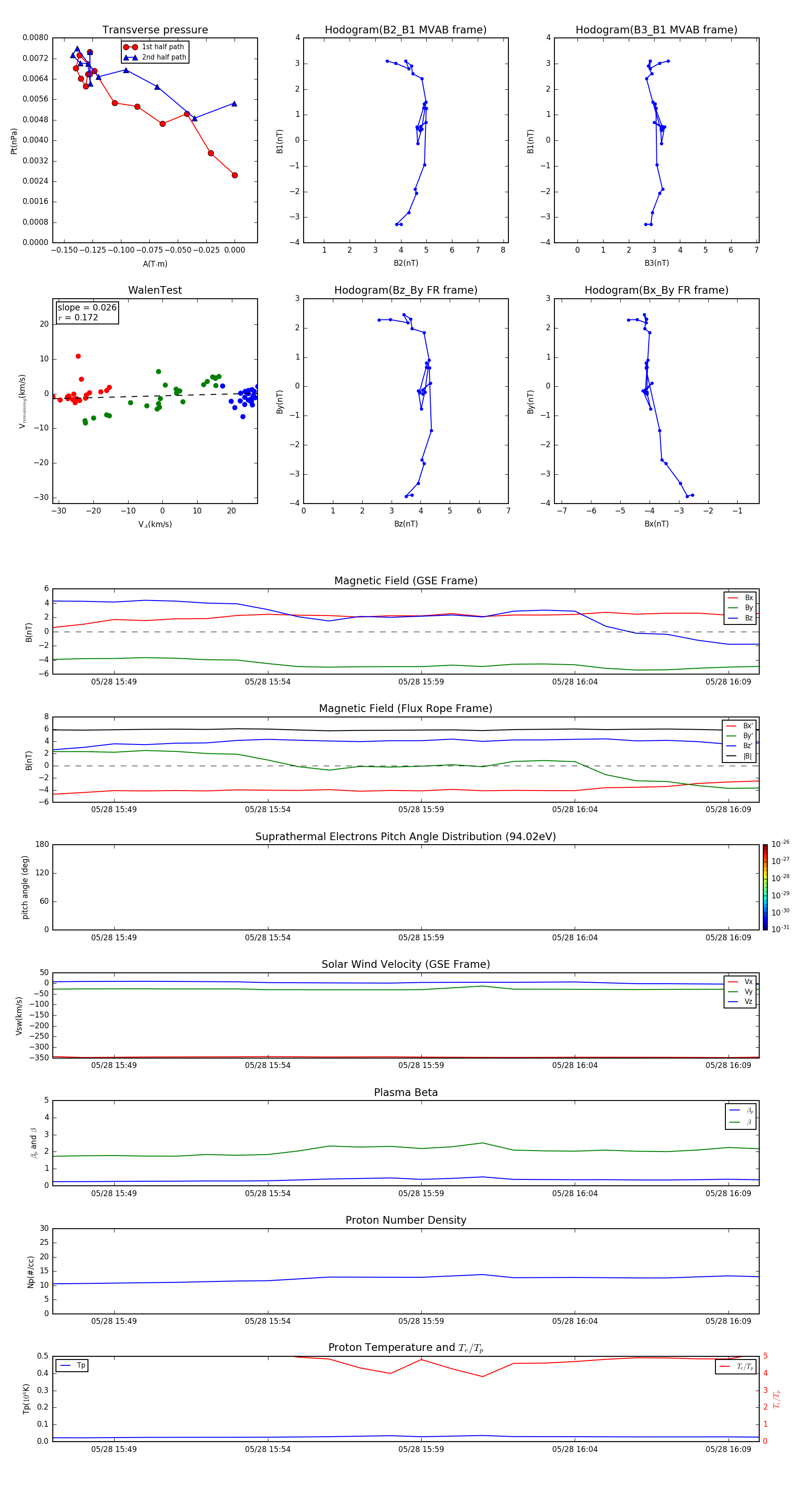Click the 'Tp(10^6K)' y-axis label

(x=26, y=1399)
